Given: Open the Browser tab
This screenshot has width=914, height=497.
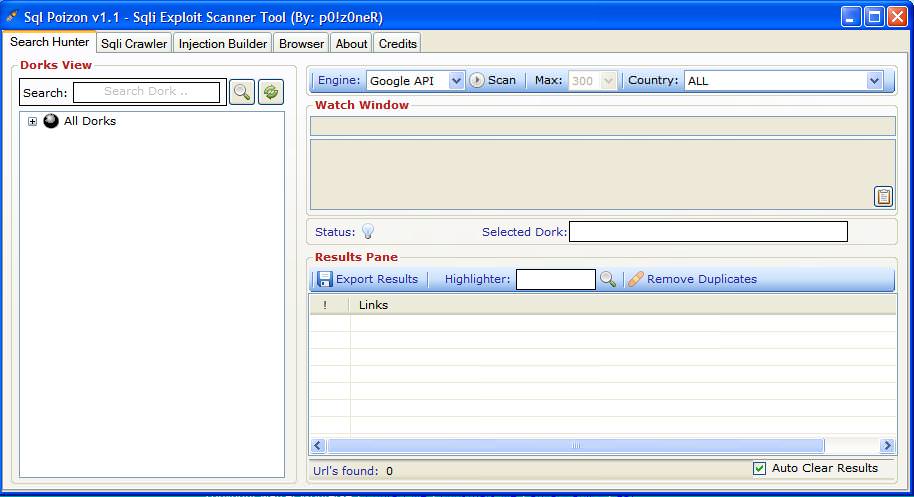Looking at the screenshot, I should click(301, 44).
